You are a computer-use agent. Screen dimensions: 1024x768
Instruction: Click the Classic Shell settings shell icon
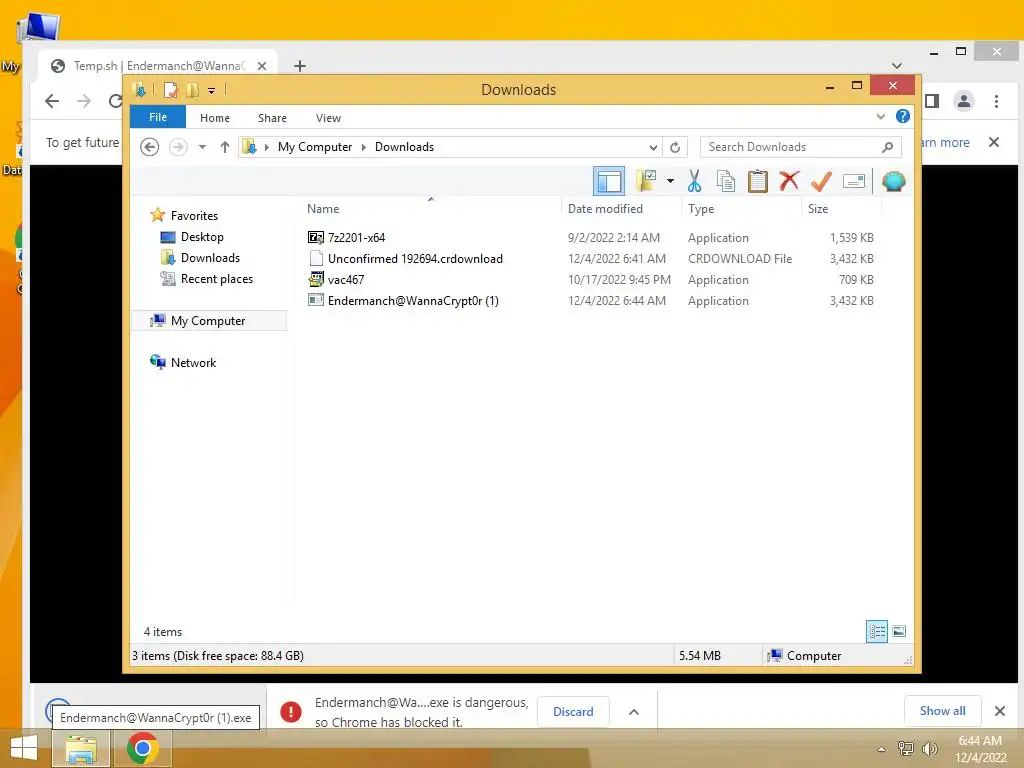[893, 181]
